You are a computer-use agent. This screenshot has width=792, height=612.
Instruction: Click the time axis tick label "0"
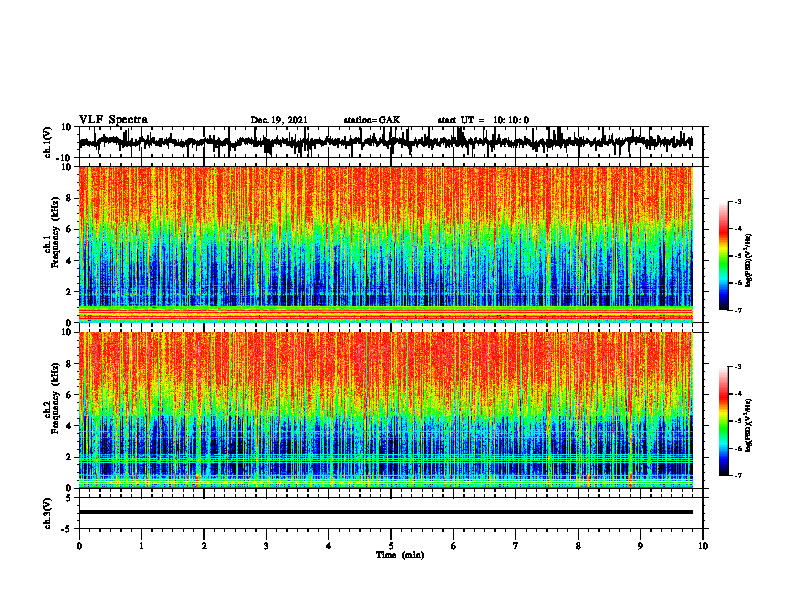tap(79, 546)
